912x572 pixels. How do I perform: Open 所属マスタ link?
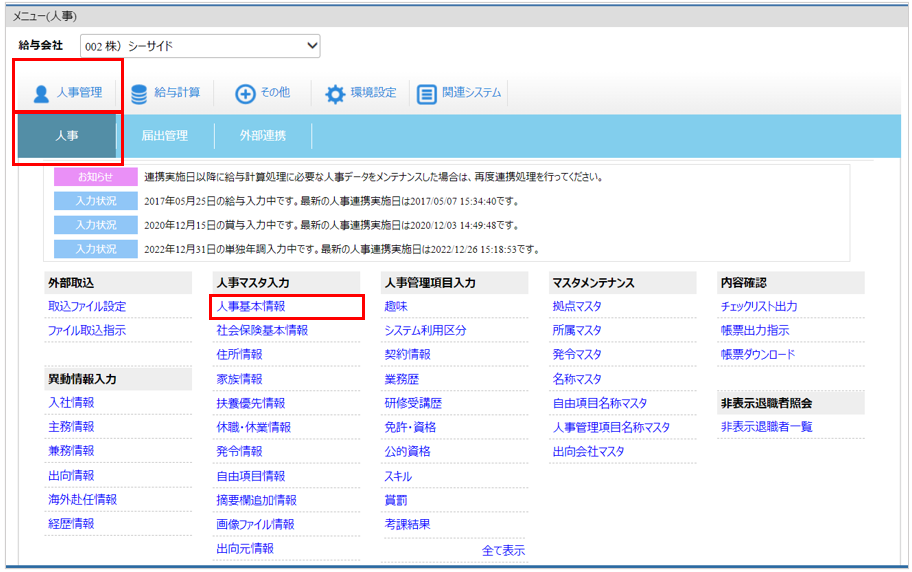tap(577, 331)
